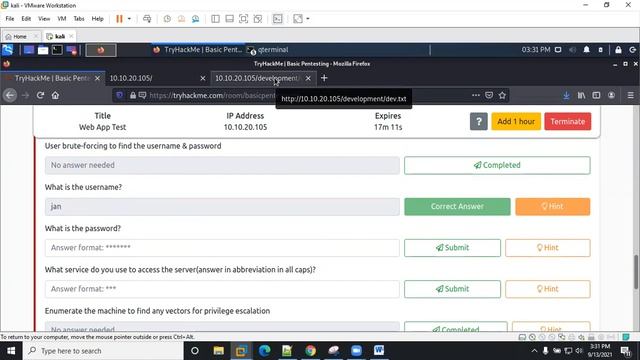Save page to Pocket
This screenshot has height=360, width=640.
click(x=489, y=95)
